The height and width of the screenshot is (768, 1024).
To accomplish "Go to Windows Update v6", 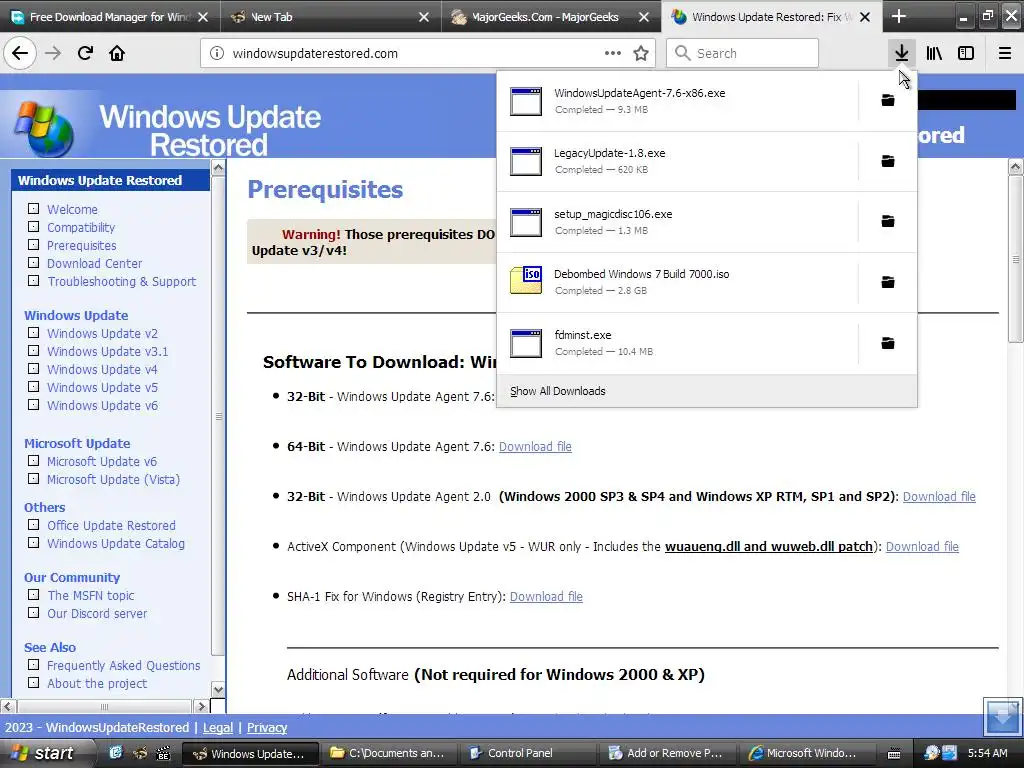I will pyautogui.click(x=103, y=406).
